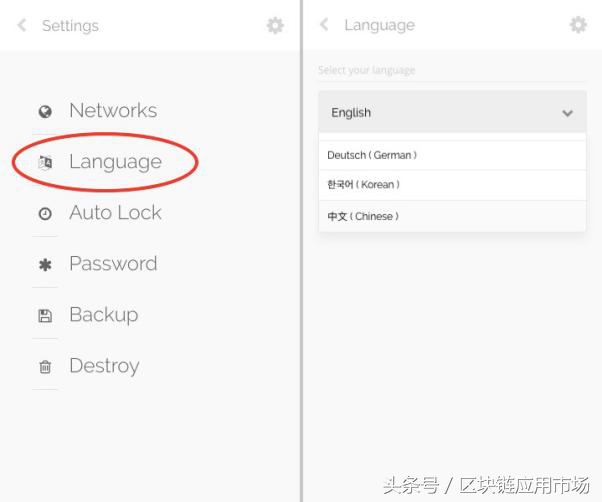Go back from the Settings panel

coord(22,25)
